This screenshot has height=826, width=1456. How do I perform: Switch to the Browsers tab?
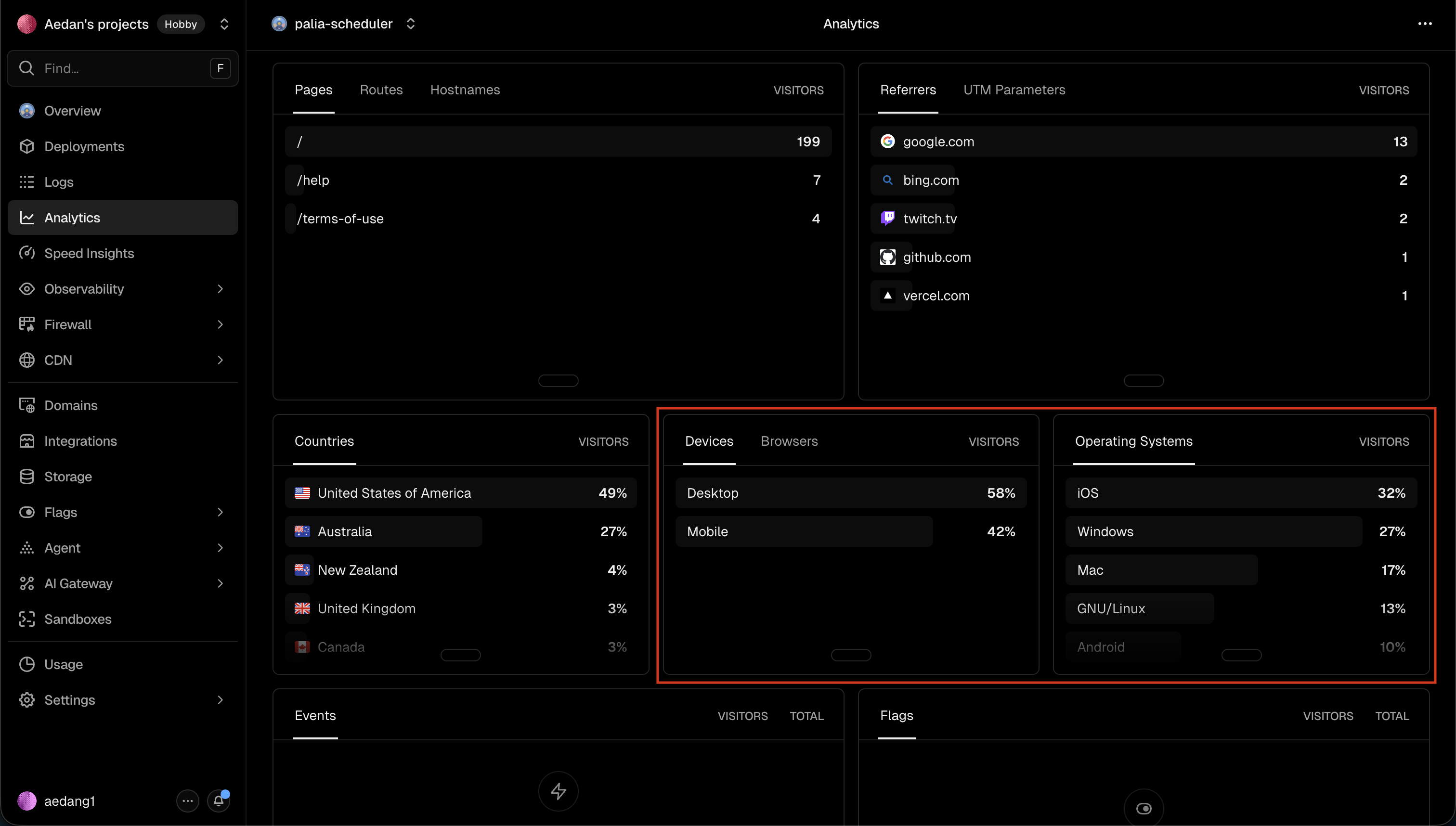point(789,441)
